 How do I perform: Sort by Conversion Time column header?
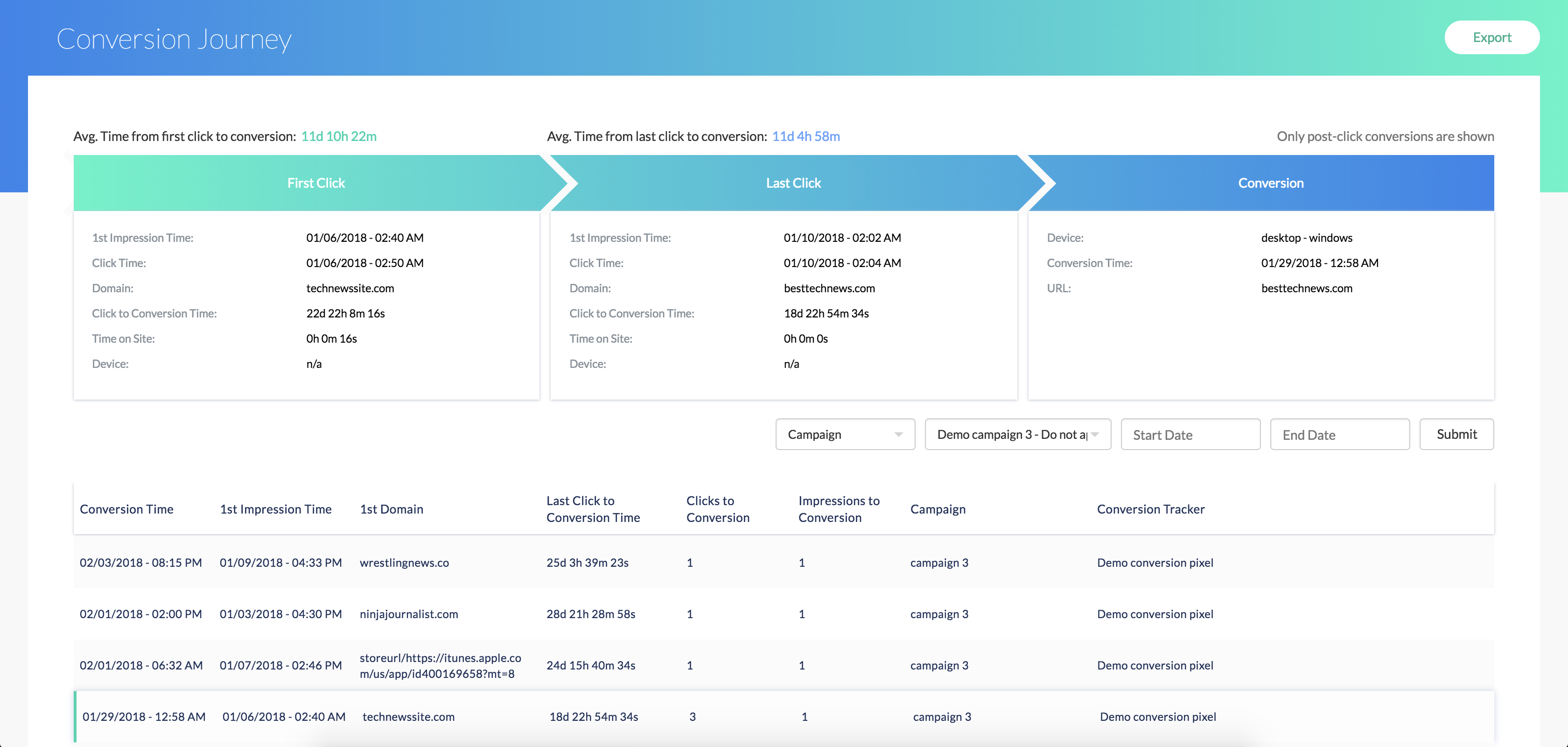tap(126, 509)
